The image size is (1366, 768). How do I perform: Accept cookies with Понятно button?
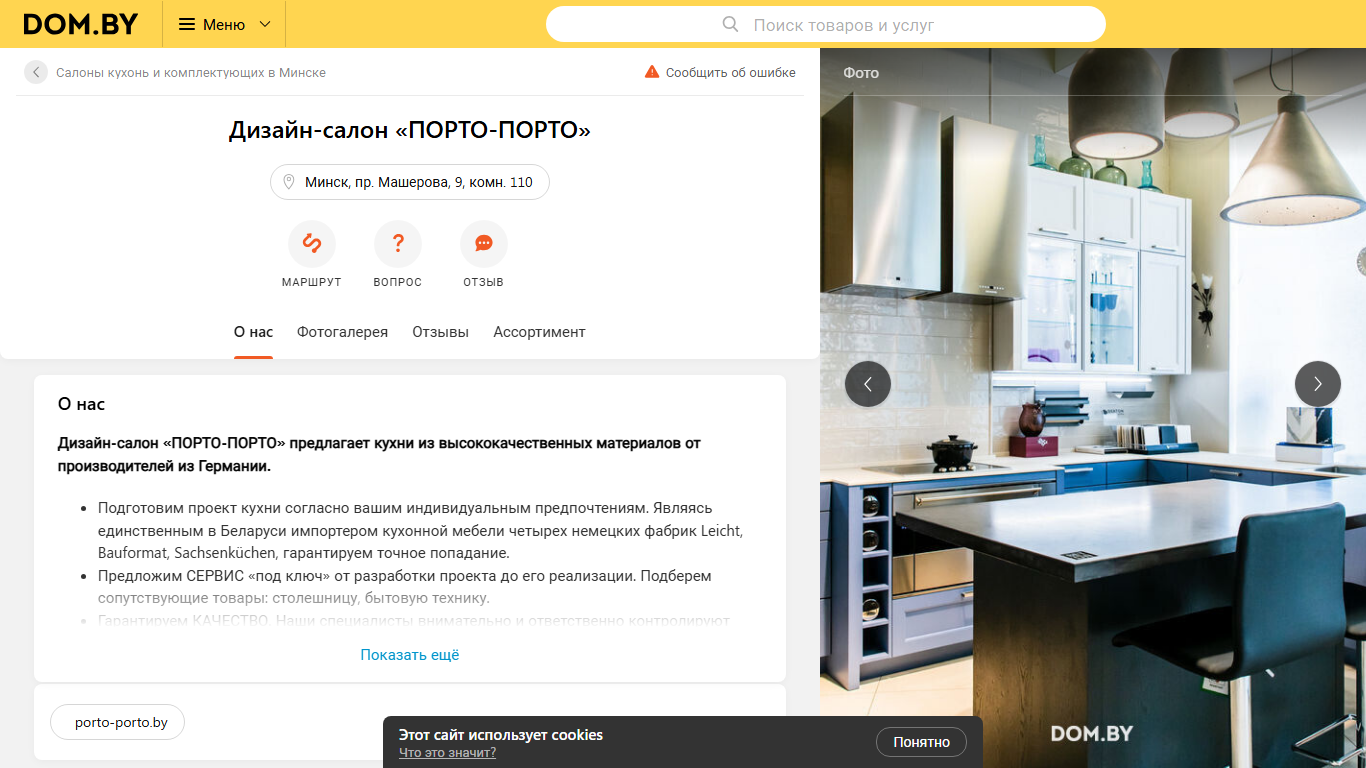922,742
